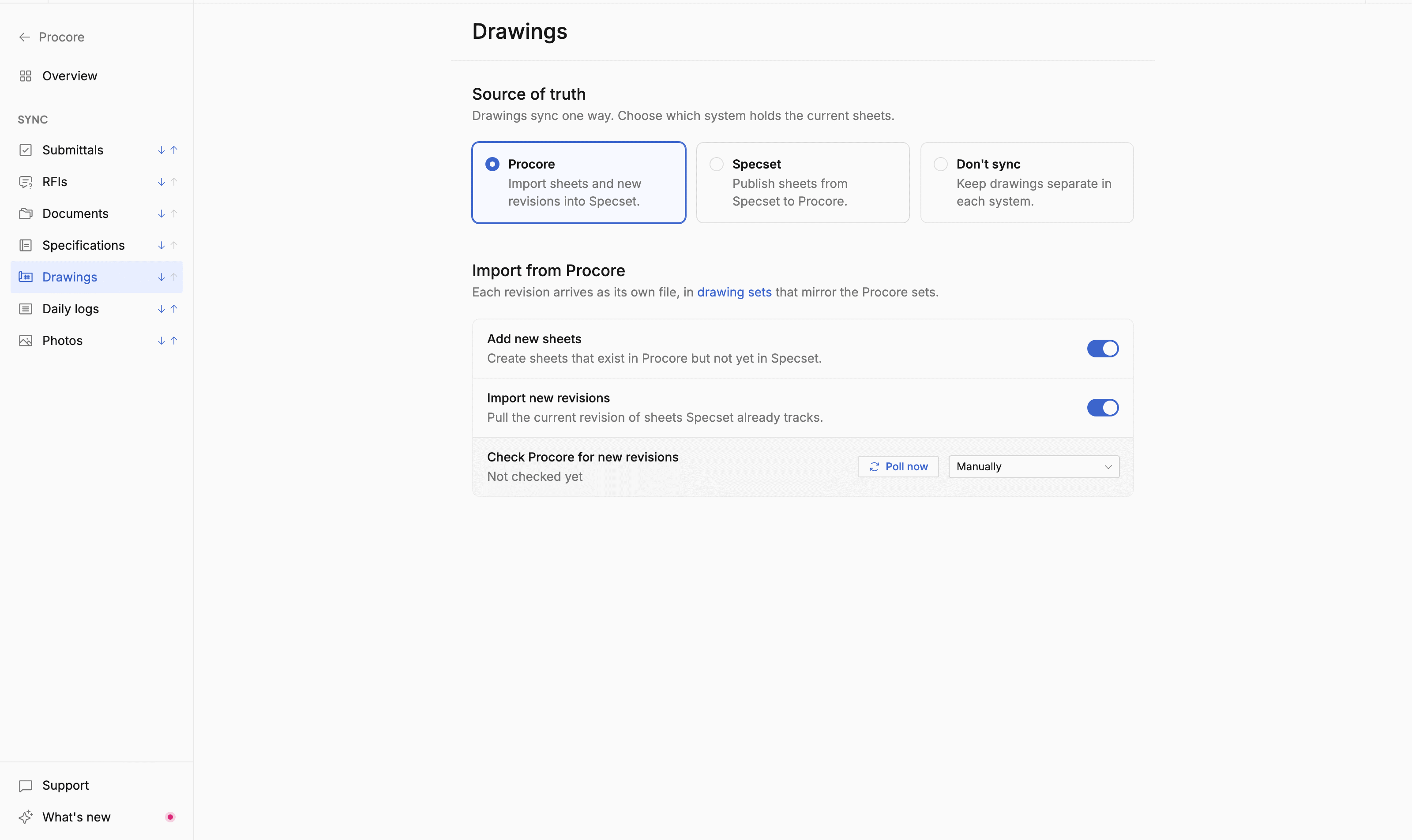
Task: Click the sync arrows next to Daily logs
Action: point(168,308)
